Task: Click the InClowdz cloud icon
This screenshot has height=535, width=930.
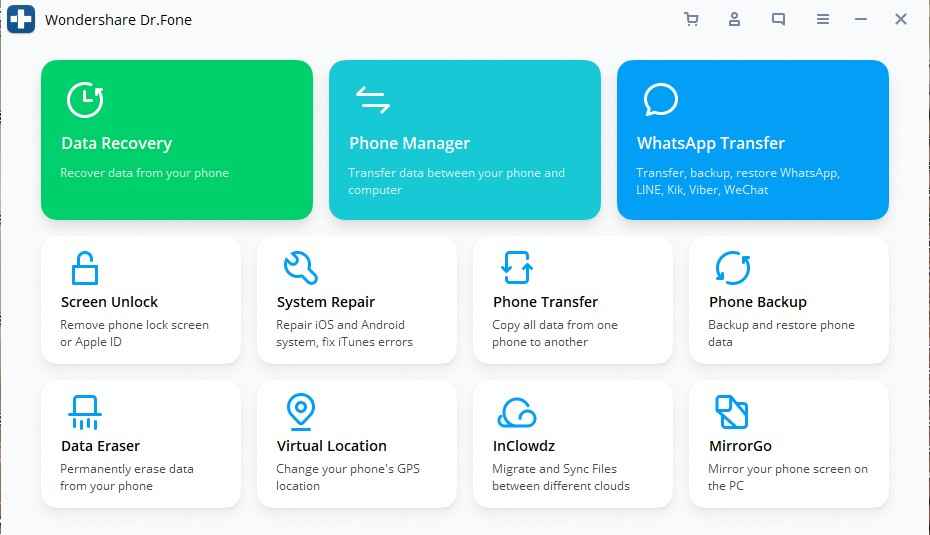Action: (517, 412)
